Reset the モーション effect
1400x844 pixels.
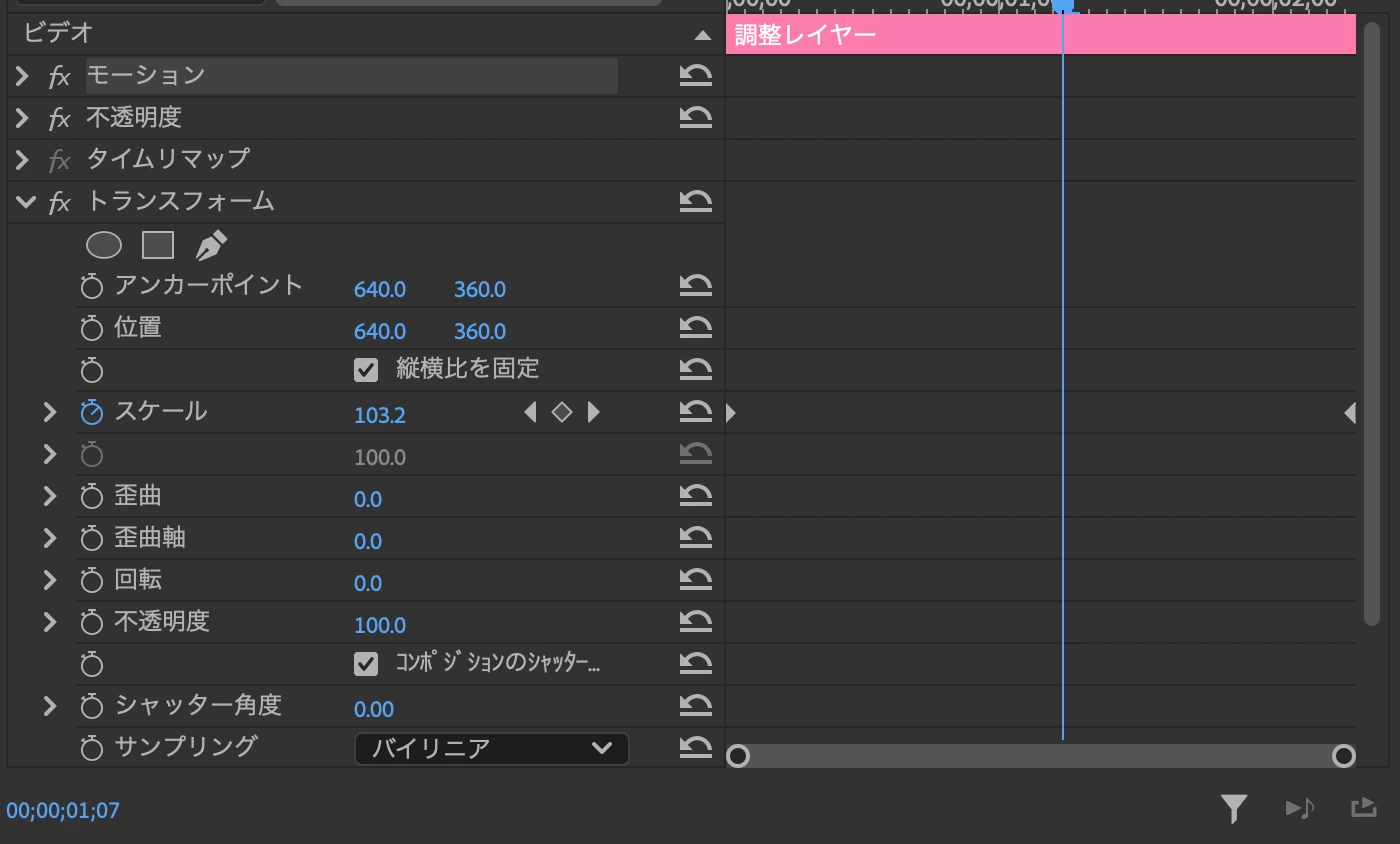tap(695, 76)
